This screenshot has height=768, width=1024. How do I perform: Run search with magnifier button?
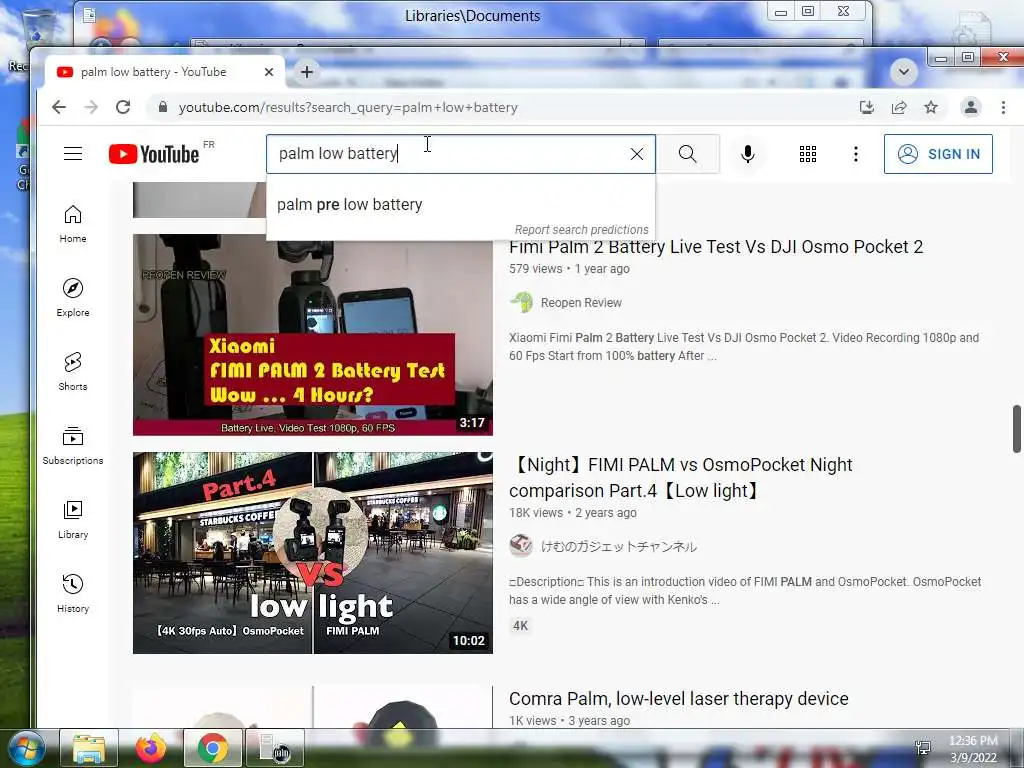tap(688, 154)
